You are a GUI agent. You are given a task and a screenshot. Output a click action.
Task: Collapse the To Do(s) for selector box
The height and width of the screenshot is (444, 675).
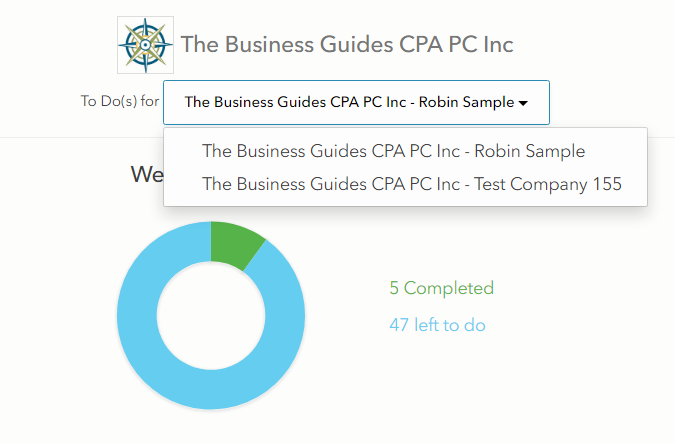[x=356, y=102]
